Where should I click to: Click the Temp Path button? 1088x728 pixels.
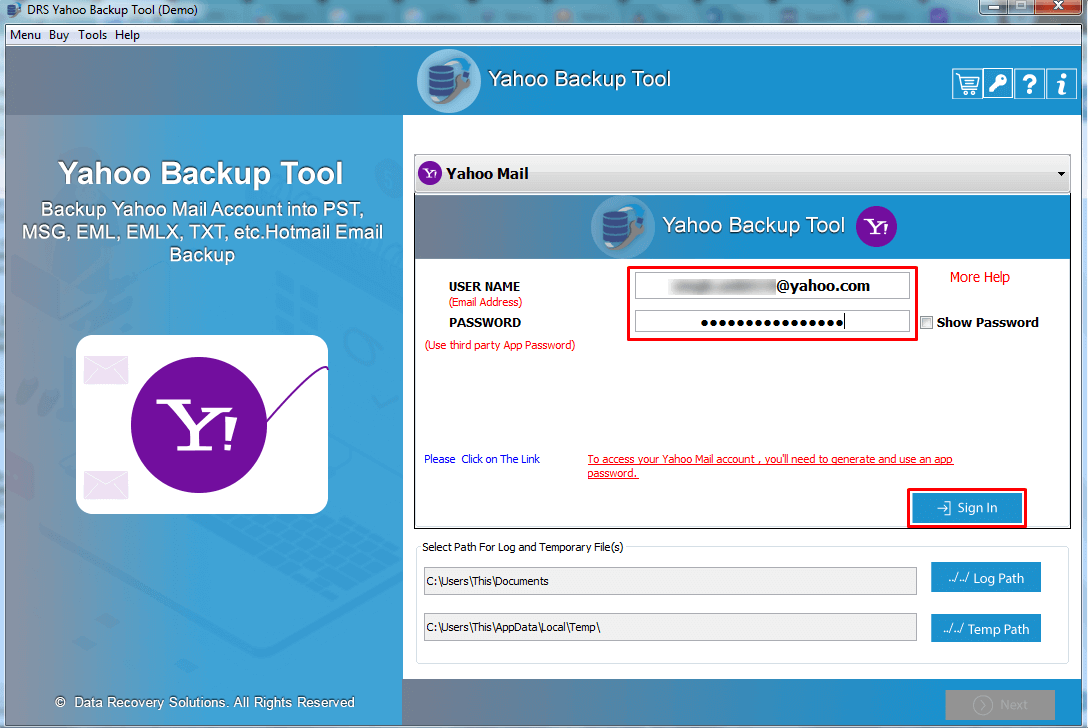pyautogui.click(x=985, y=629)
